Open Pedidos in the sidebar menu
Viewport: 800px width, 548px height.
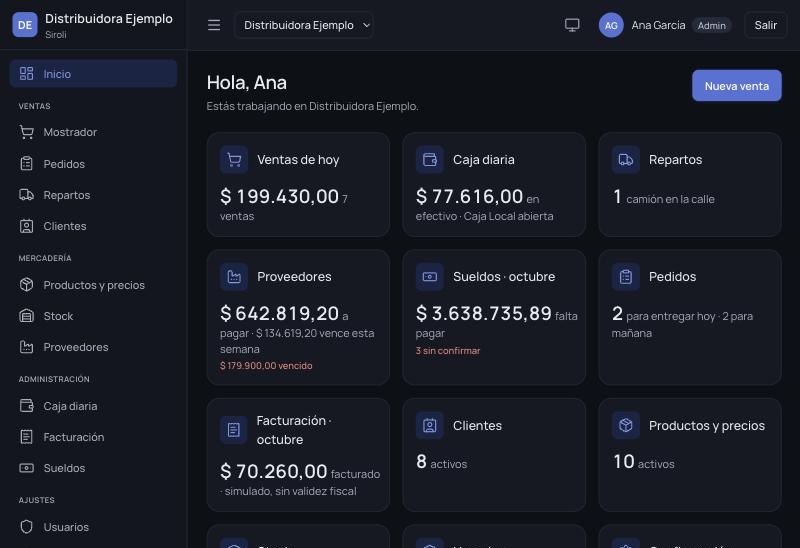93,164
